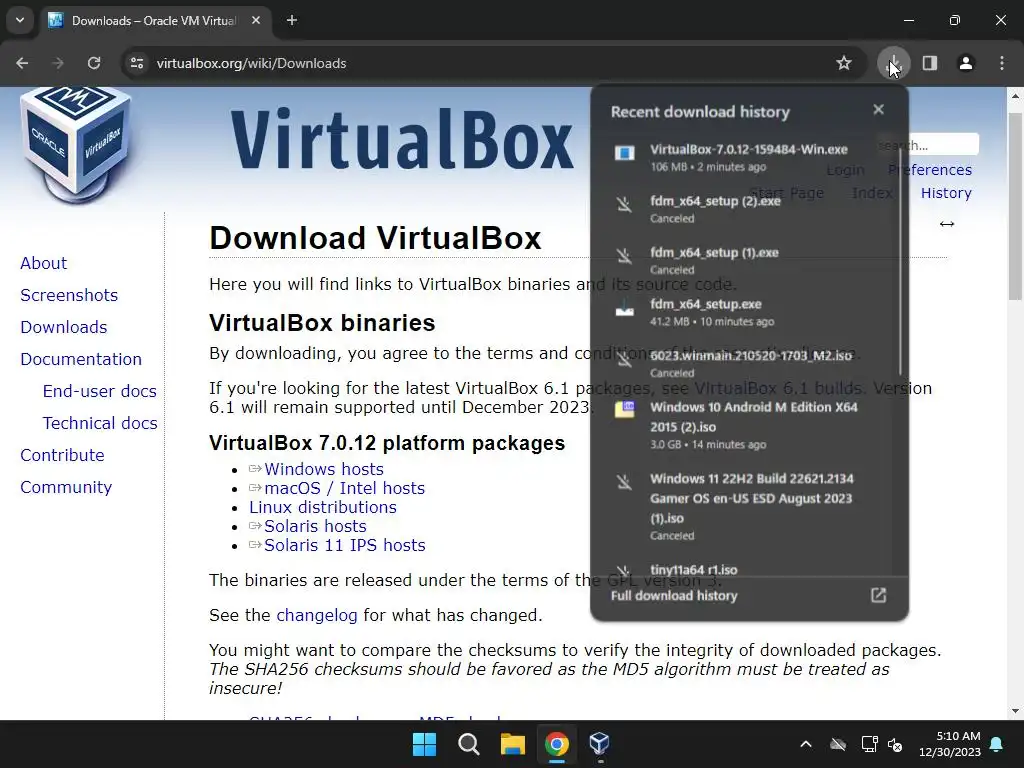The image size is (1024, 768).
Task: Go back to the previous page
Action: [x=22, y=63]
